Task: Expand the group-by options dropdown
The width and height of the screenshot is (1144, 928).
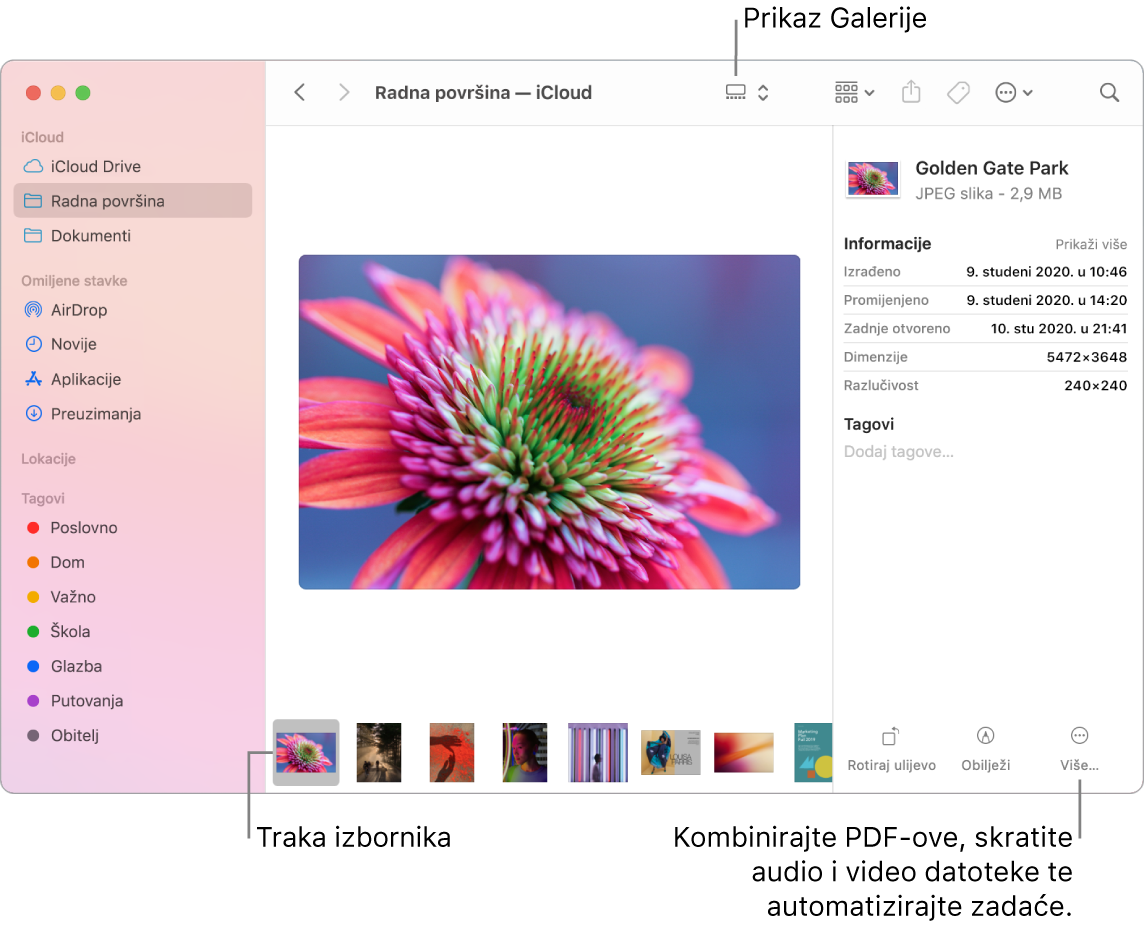Action: pyautogui.click(x=854, y=93)
